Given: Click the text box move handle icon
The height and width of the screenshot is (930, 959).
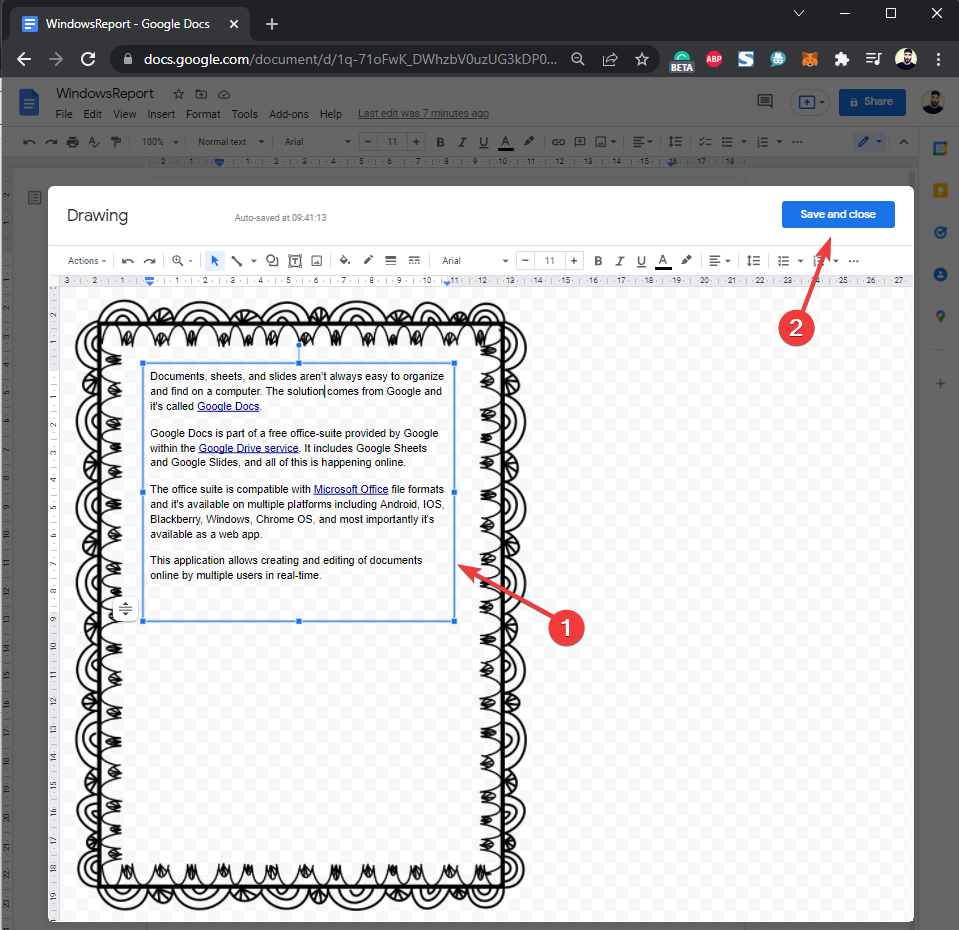Looking at the screenshot, I should [125, 609].
